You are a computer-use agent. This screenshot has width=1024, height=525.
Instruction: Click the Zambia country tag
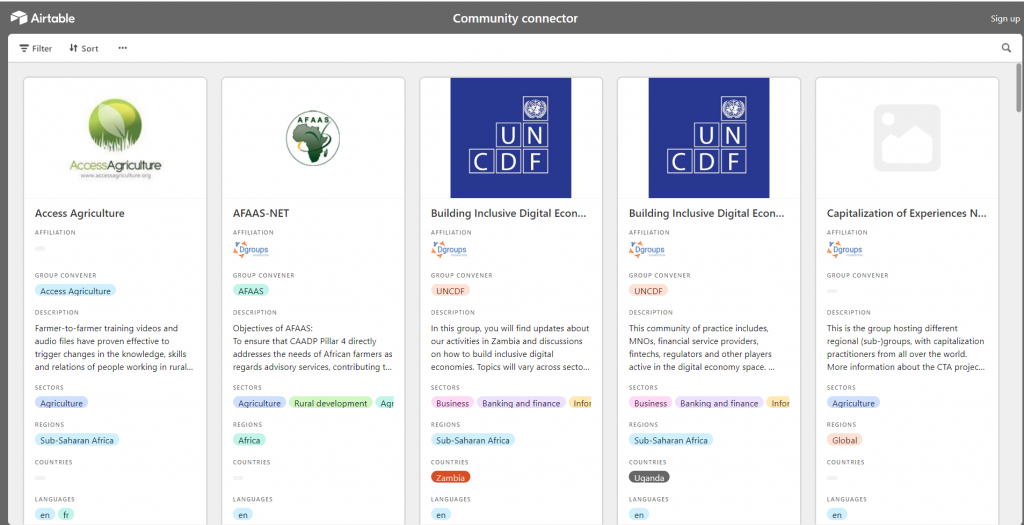(x=451, y=477)
